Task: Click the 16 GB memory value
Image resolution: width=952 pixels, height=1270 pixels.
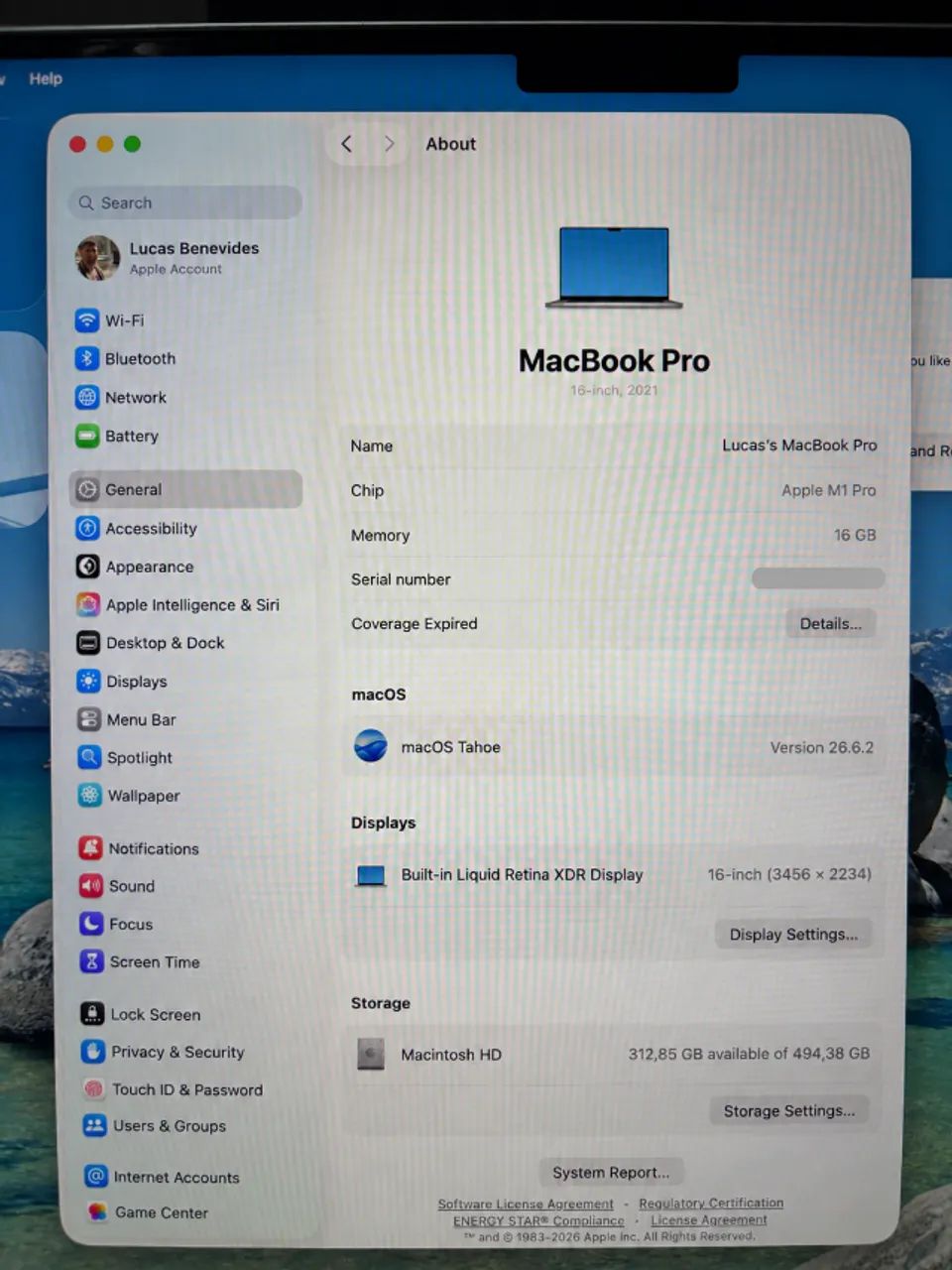Action: (x=855, y=535)
